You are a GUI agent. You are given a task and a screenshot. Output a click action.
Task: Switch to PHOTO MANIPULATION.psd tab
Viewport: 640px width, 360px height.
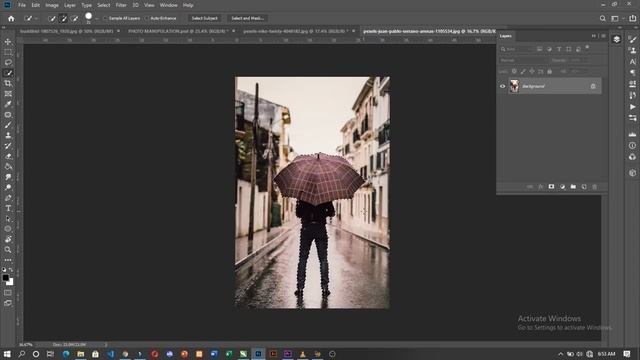[x=177, y=31]
